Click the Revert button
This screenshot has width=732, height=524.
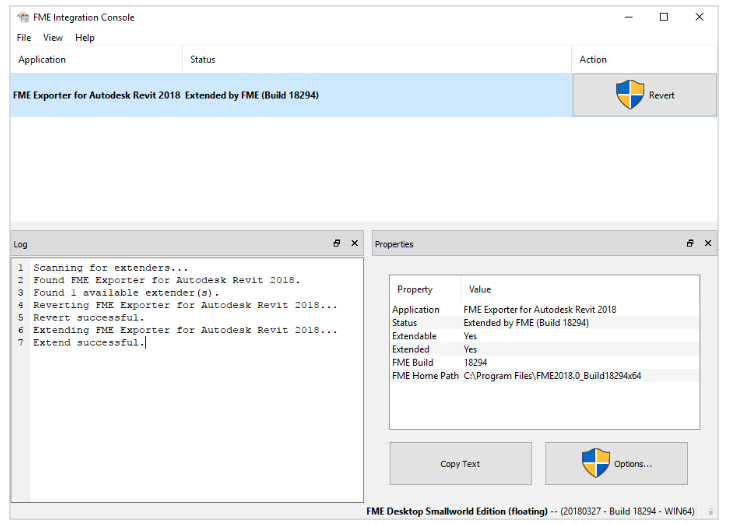pos(644,95)
